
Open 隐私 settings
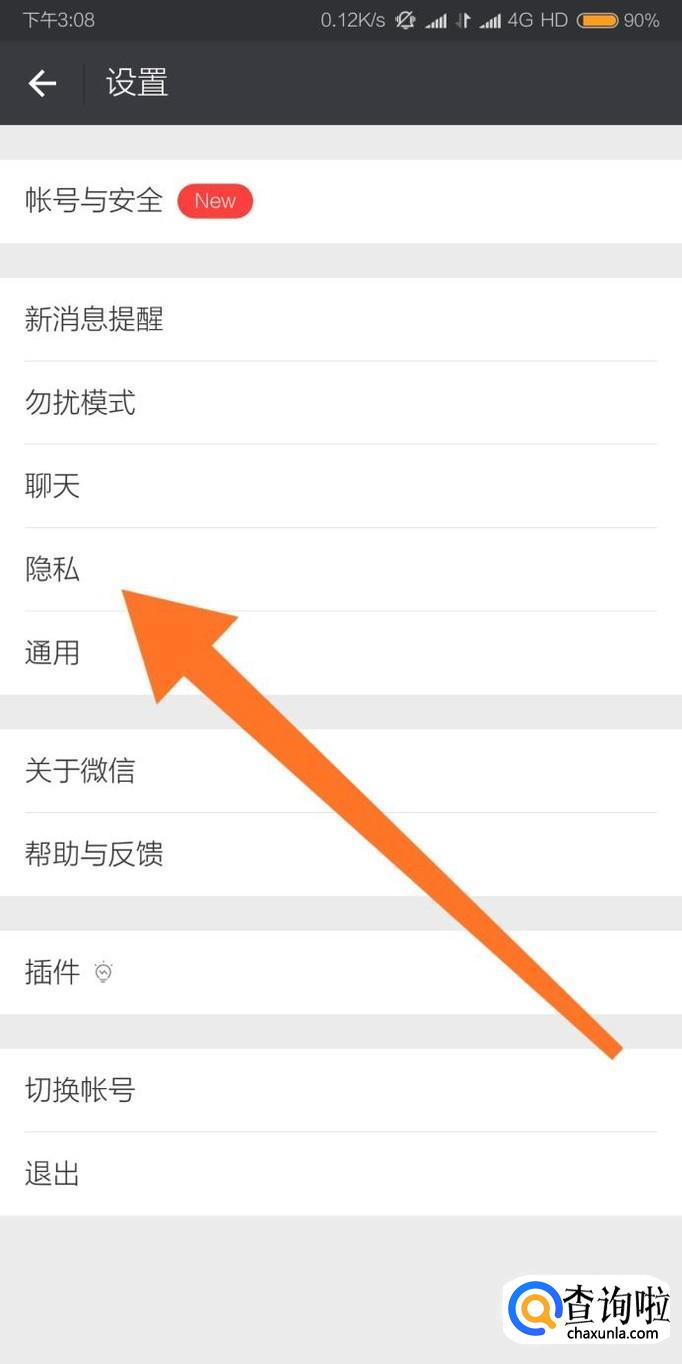coord(341,570)
